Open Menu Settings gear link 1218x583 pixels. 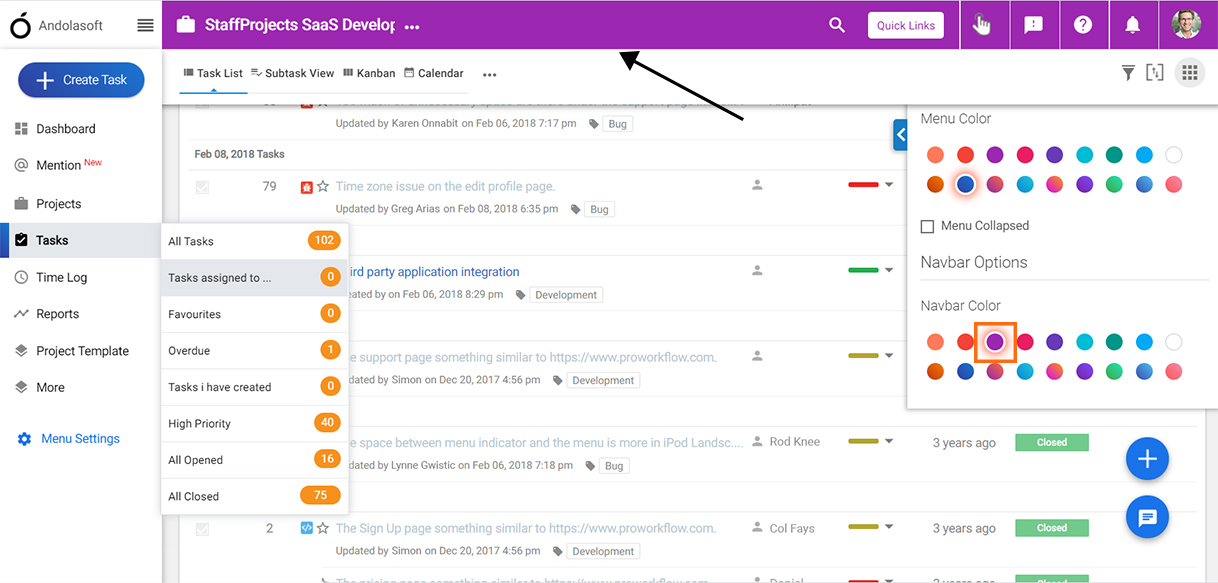point(68,439)
